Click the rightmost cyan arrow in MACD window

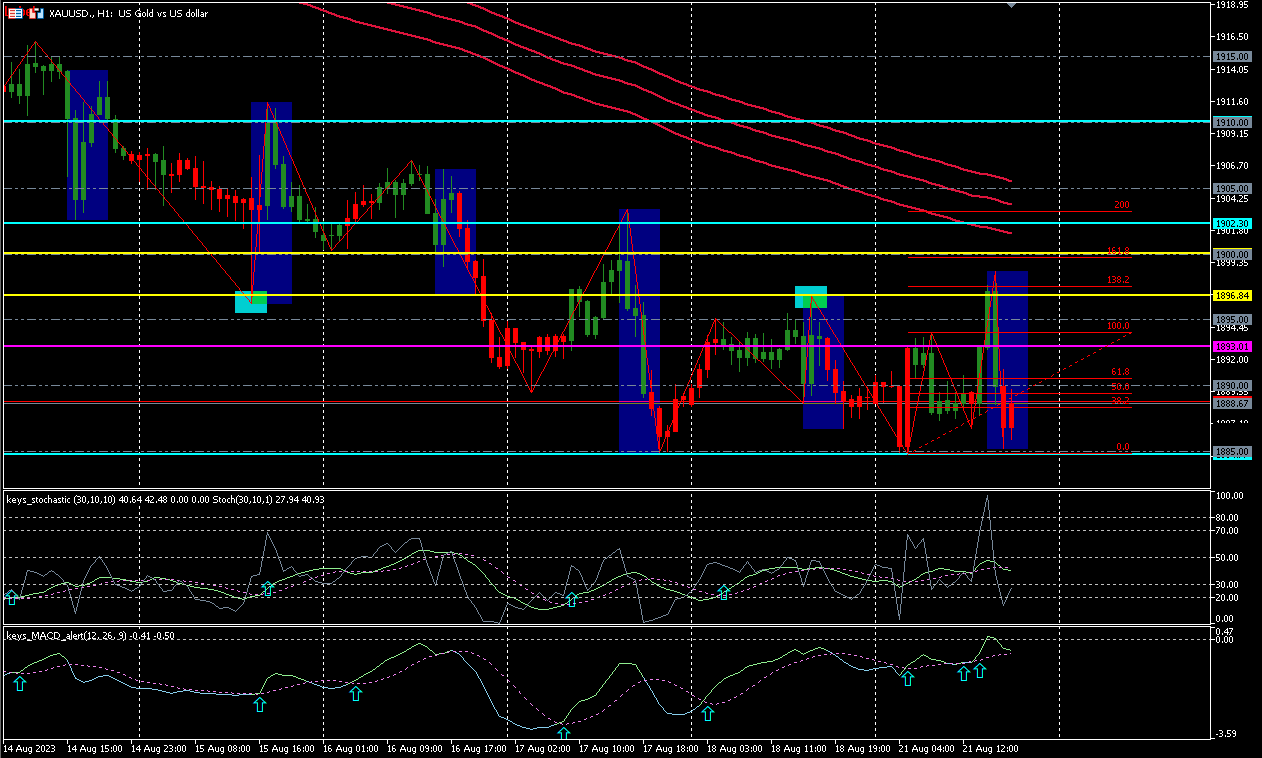tap(980, 671)
